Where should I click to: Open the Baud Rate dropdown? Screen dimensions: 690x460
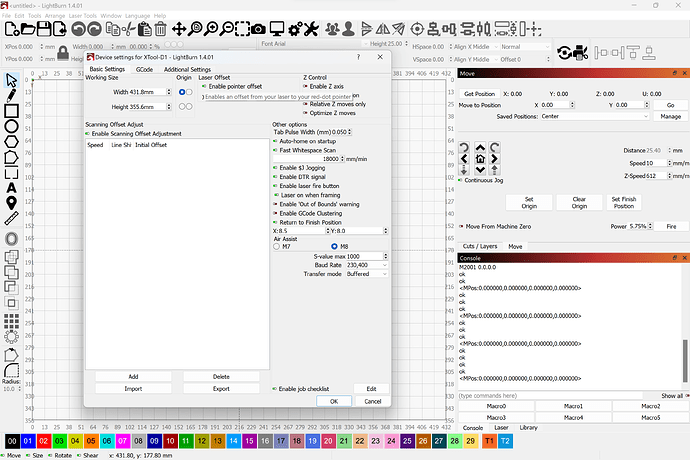tap(367, 265)
